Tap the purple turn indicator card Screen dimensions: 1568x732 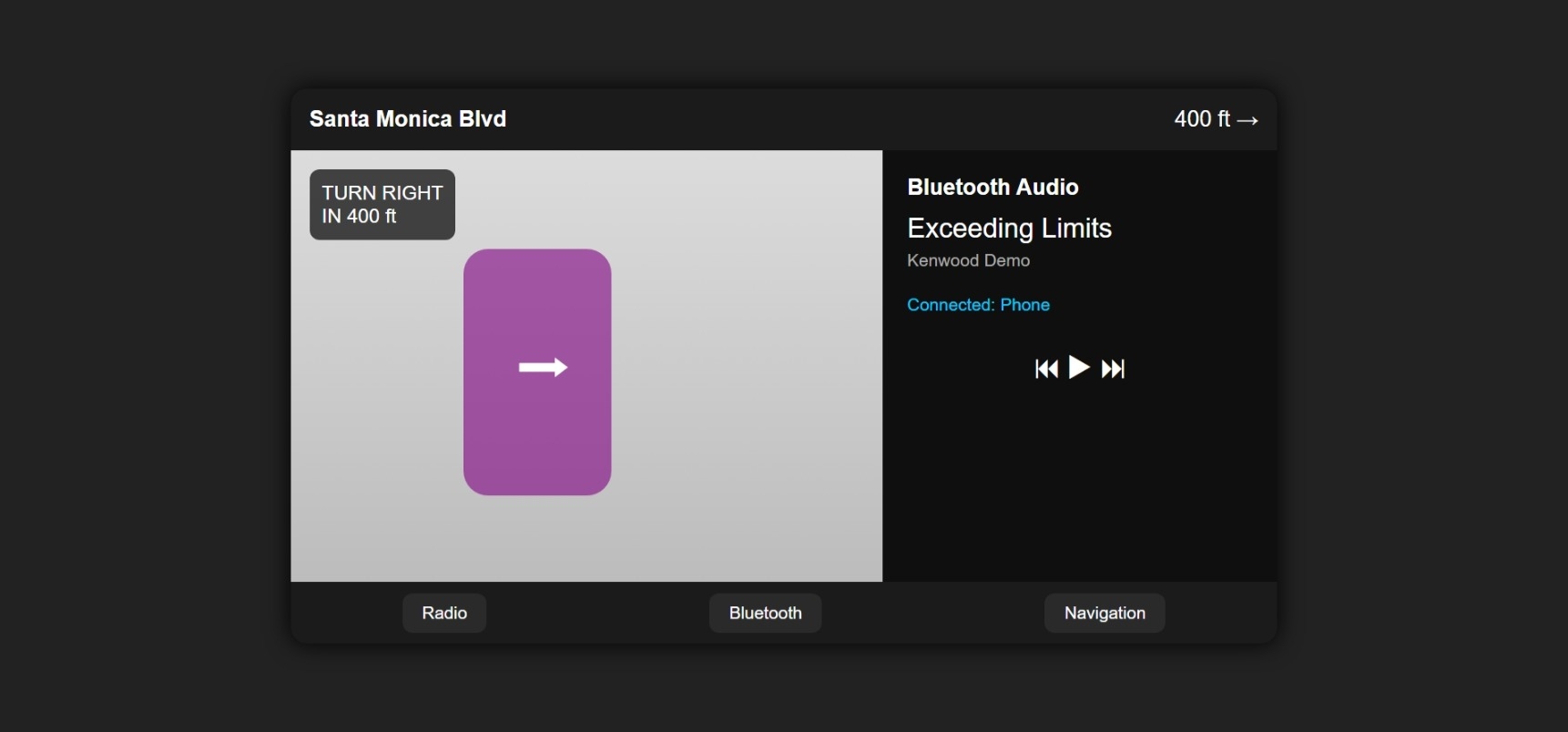[x=537, y=437]
